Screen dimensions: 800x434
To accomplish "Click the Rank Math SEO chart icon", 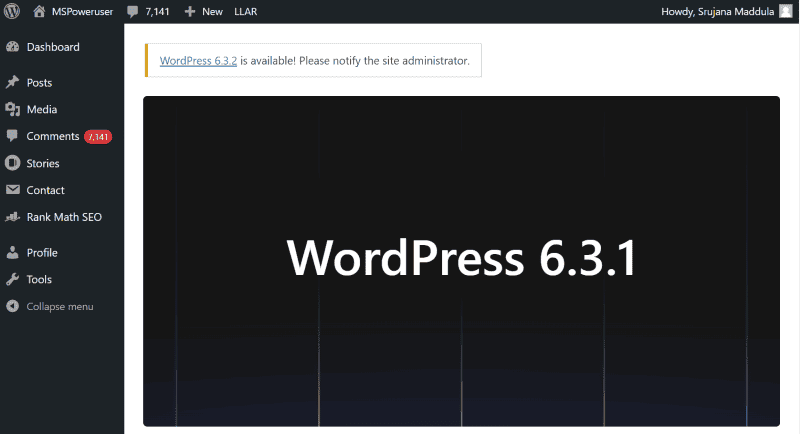I will click(x=13, y=217).
